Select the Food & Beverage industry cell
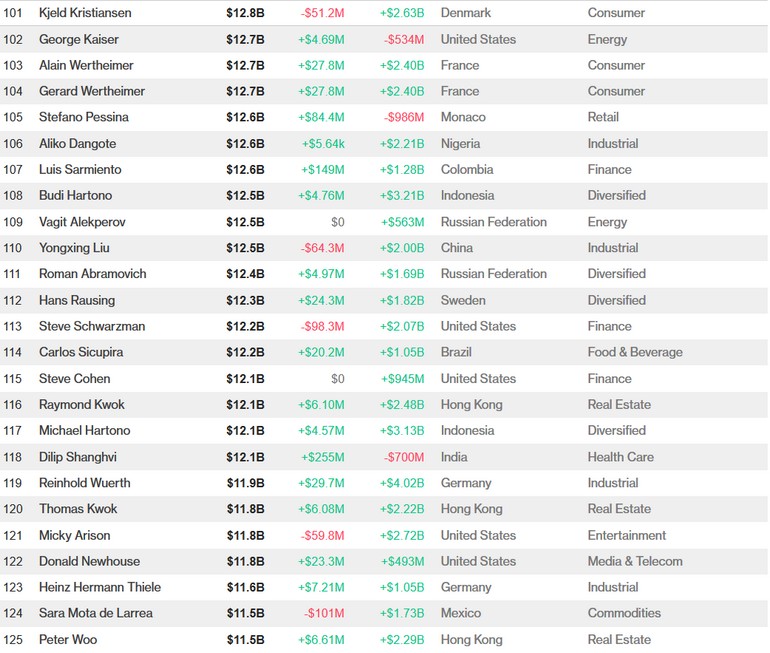The width and height of the screenshot is (770, 653). pos(635,352)
